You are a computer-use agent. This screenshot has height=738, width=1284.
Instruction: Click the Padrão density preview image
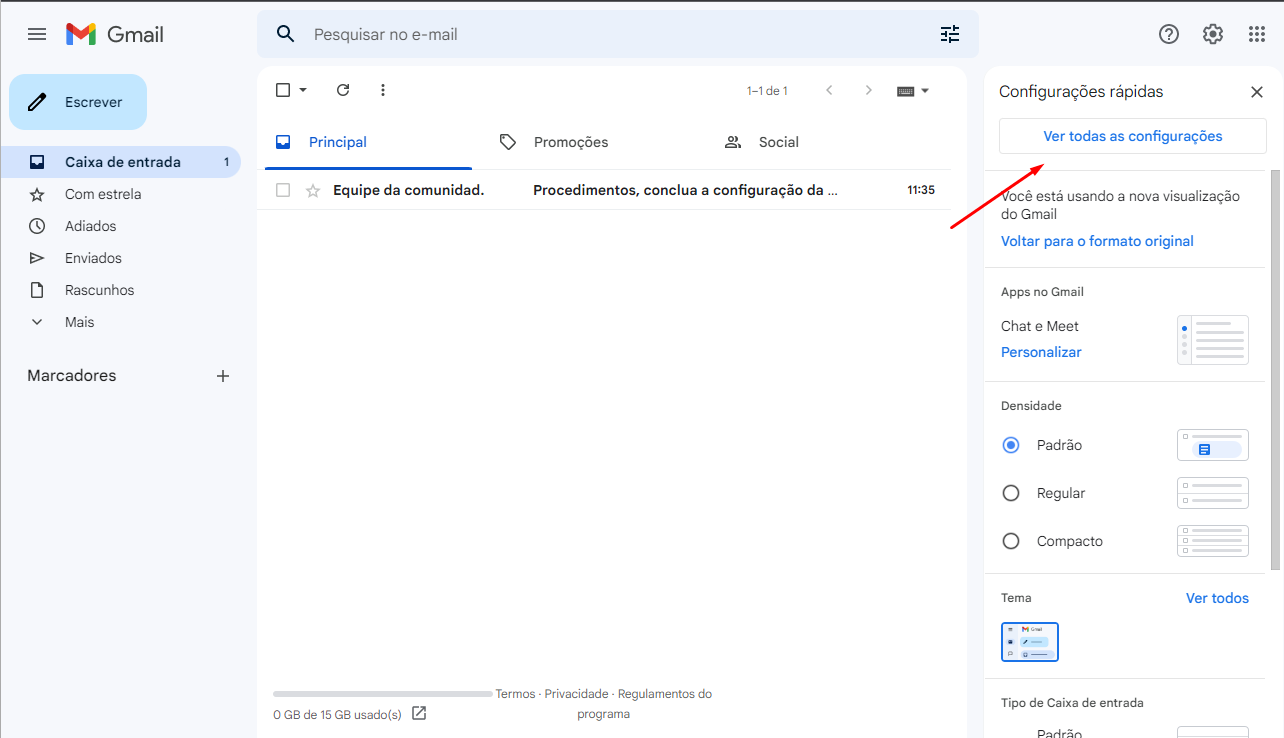coord(1213,445)
